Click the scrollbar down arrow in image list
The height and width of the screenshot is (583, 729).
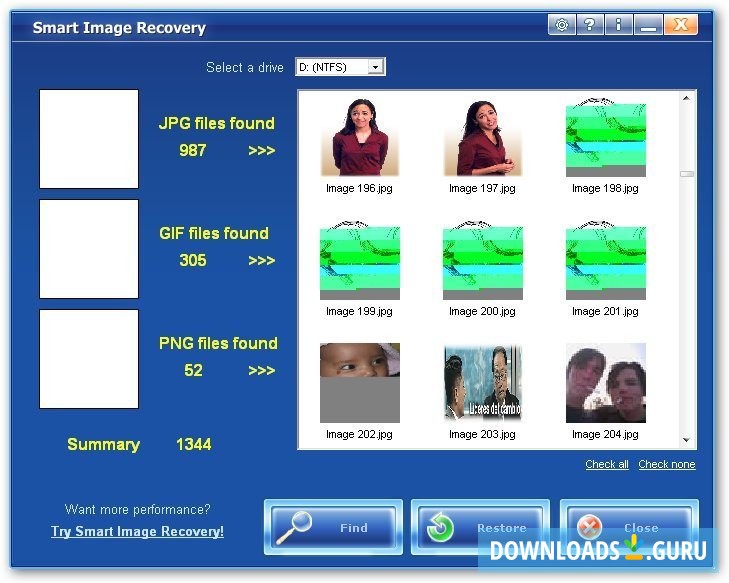[686, 440]
